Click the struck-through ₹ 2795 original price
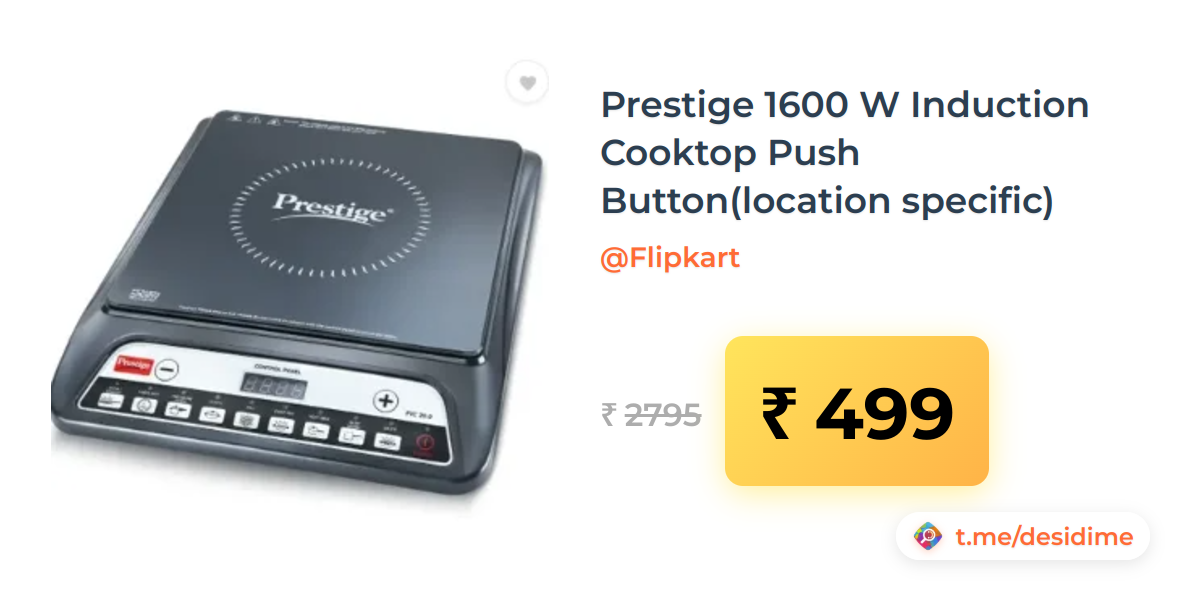This screenshot has height=600, width=1200. (651, 414)
